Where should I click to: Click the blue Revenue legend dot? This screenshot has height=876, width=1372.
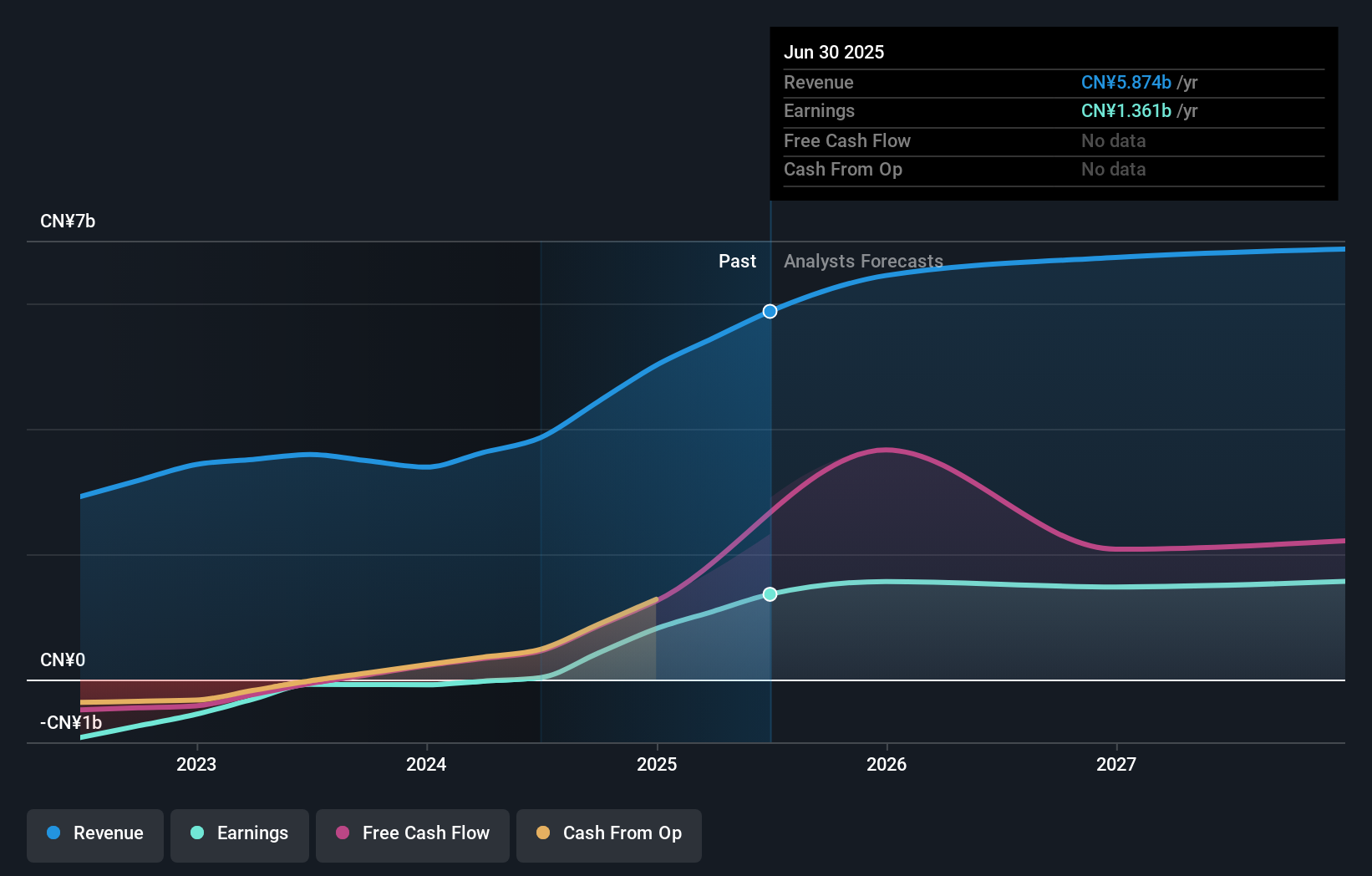(x=54, y=833)
